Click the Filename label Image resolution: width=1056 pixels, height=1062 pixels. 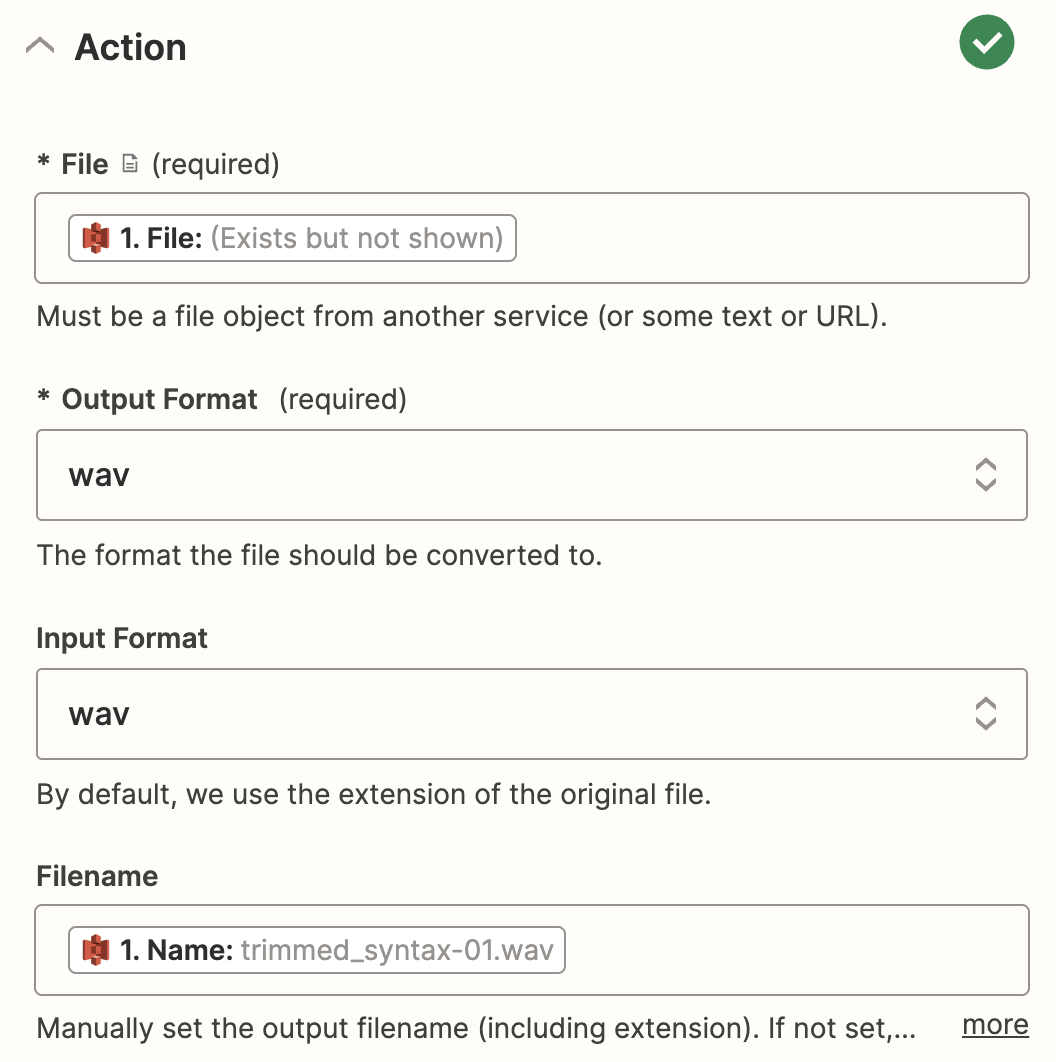click(97, 876)
